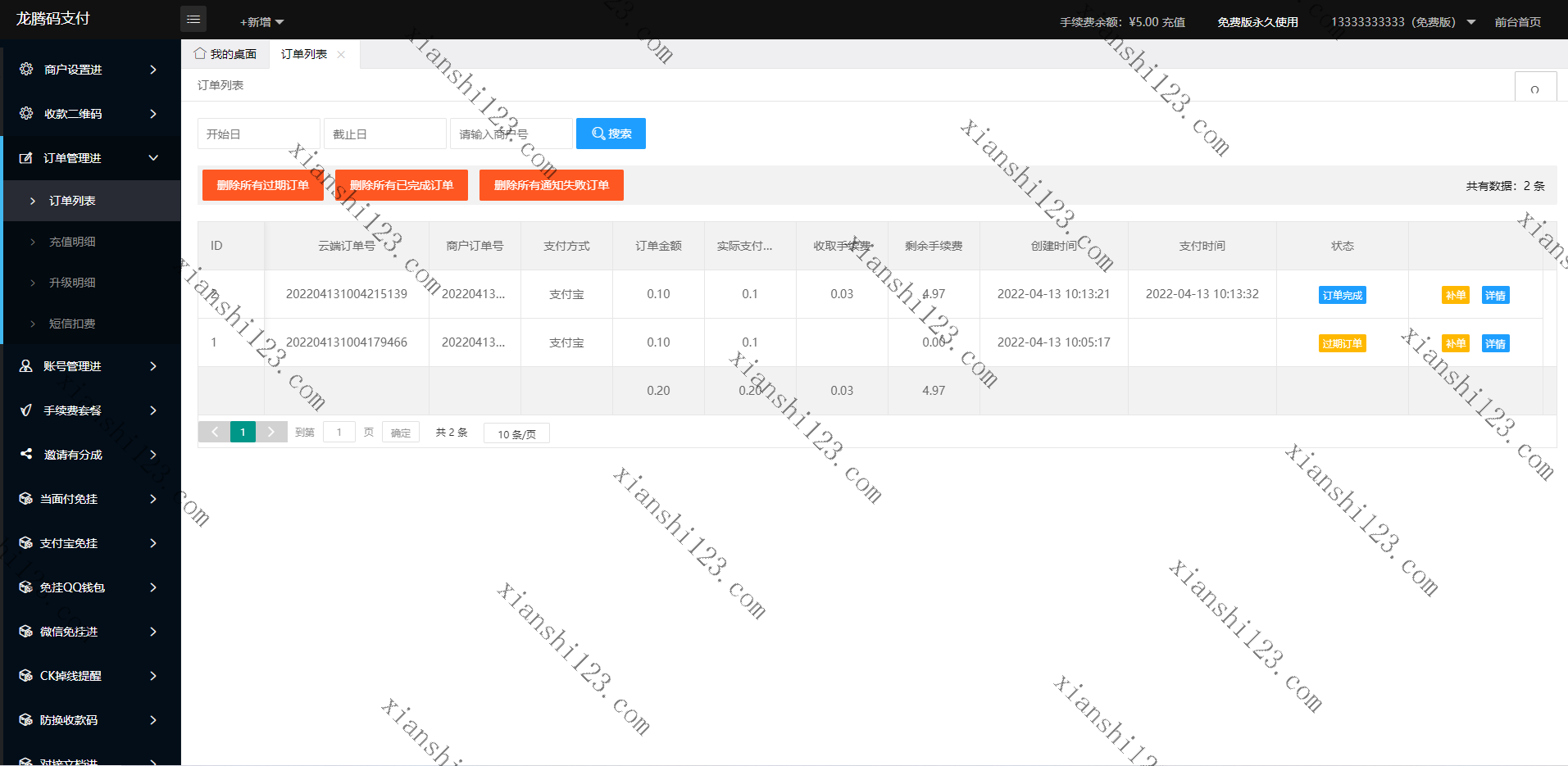This screenshot has height=766, width=1568.
Task: Go to next page arrow in pagination
Action: (x=271, y=432)
